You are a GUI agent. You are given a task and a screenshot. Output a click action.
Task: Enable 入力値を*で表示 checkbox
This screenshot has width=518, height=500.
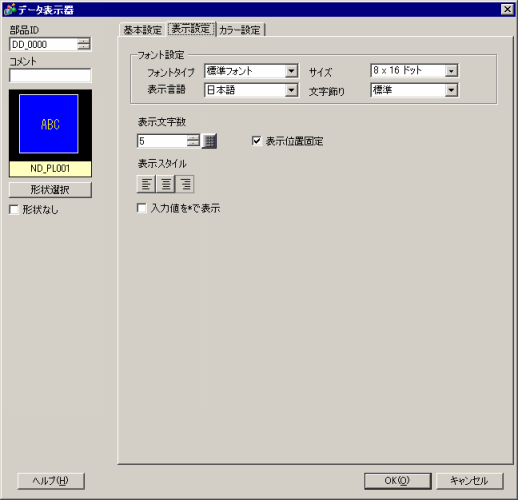pyautogui.click(x=142, y=208)
